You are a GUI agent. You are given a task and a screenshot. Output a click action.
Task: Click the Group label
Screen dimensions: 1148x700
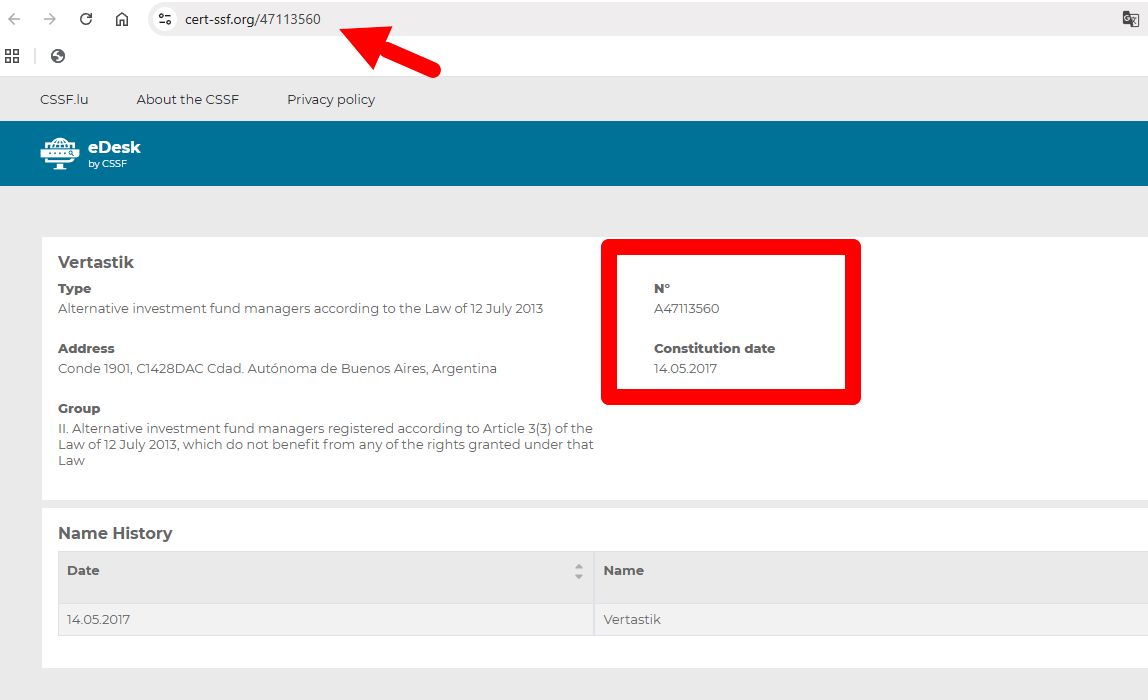pos(79,409)
